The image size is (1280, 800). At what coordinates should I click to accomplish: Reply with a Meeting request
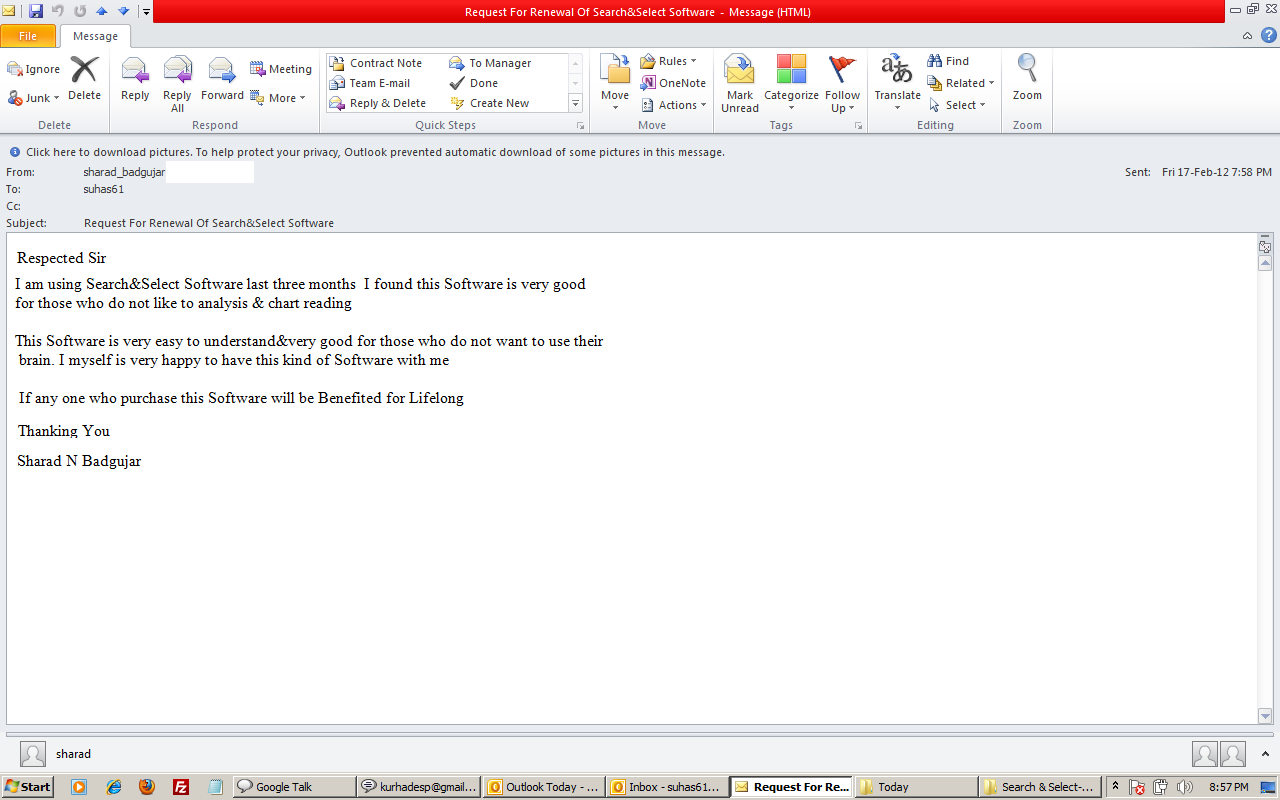coord(281,69)
